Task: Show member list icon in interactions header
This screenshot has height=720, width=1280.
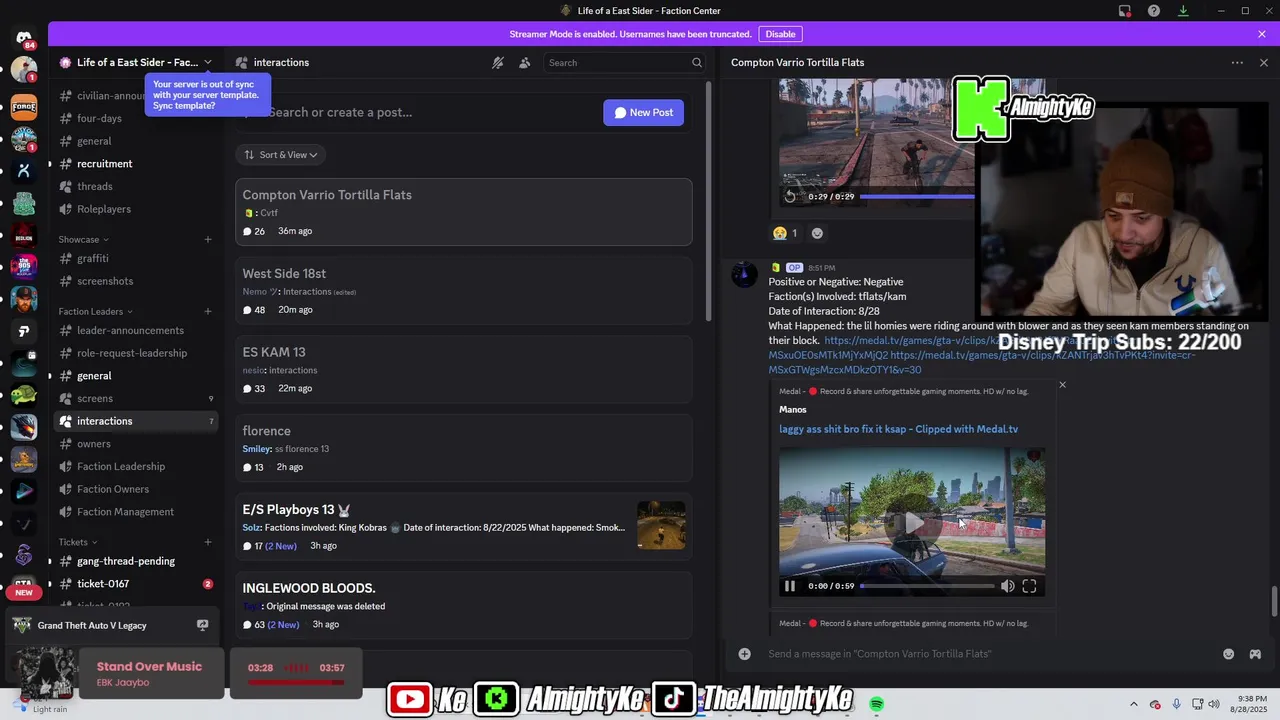Action: [x=524, y=62]
